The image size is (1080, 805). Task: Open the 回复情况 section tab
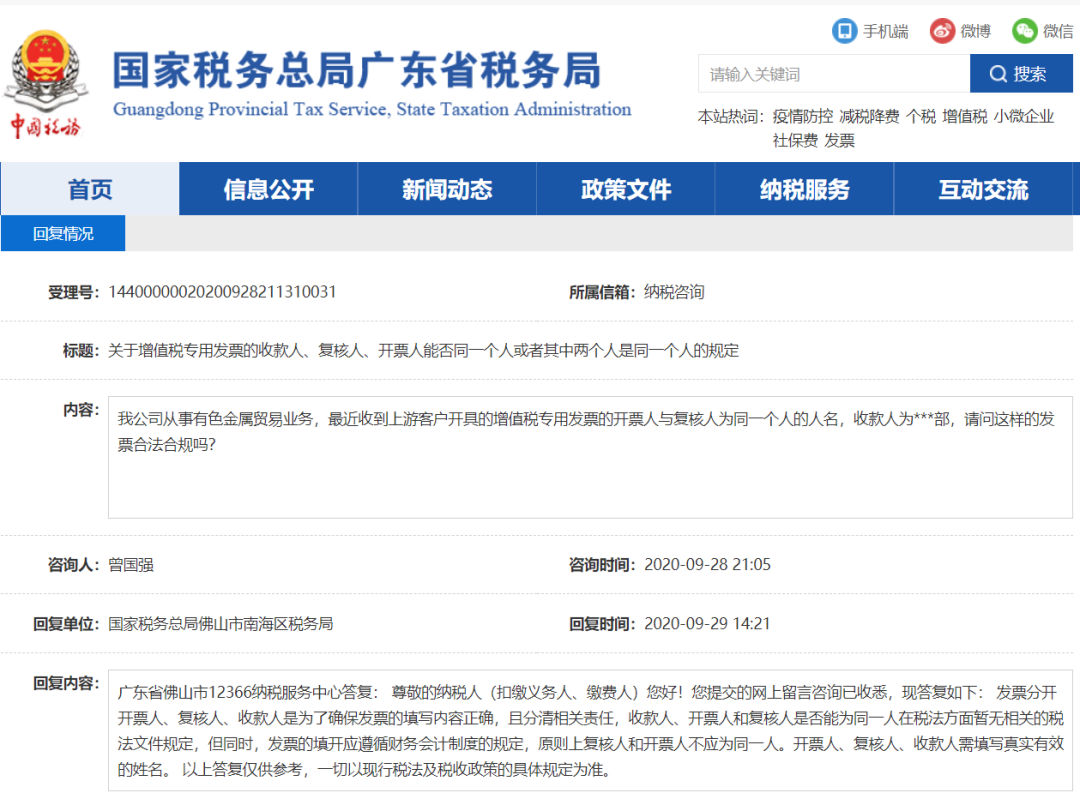(x=62, y=233)
